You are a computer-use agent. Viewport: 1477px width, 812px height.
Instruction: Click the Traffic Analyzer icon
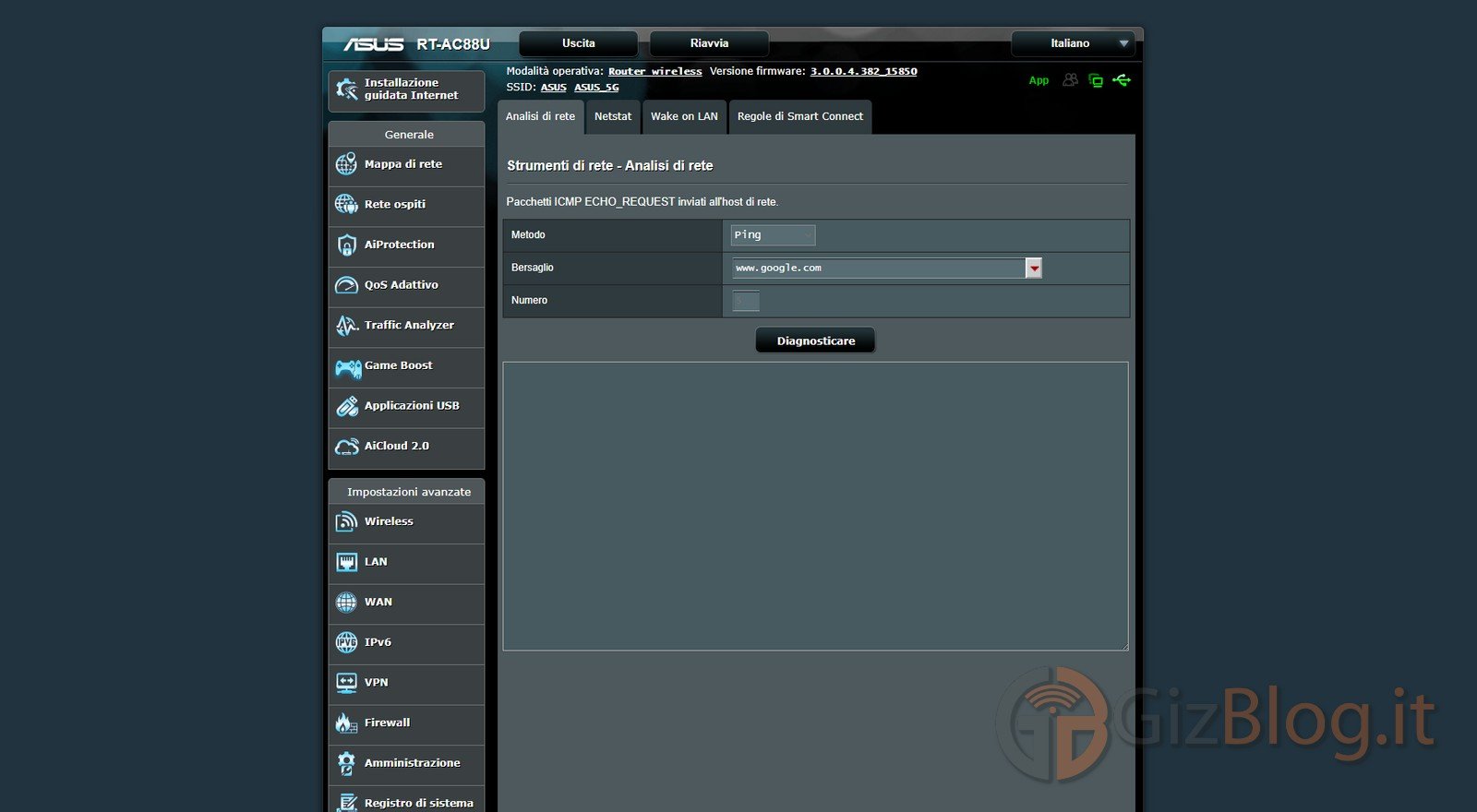[x=346, y=325]
